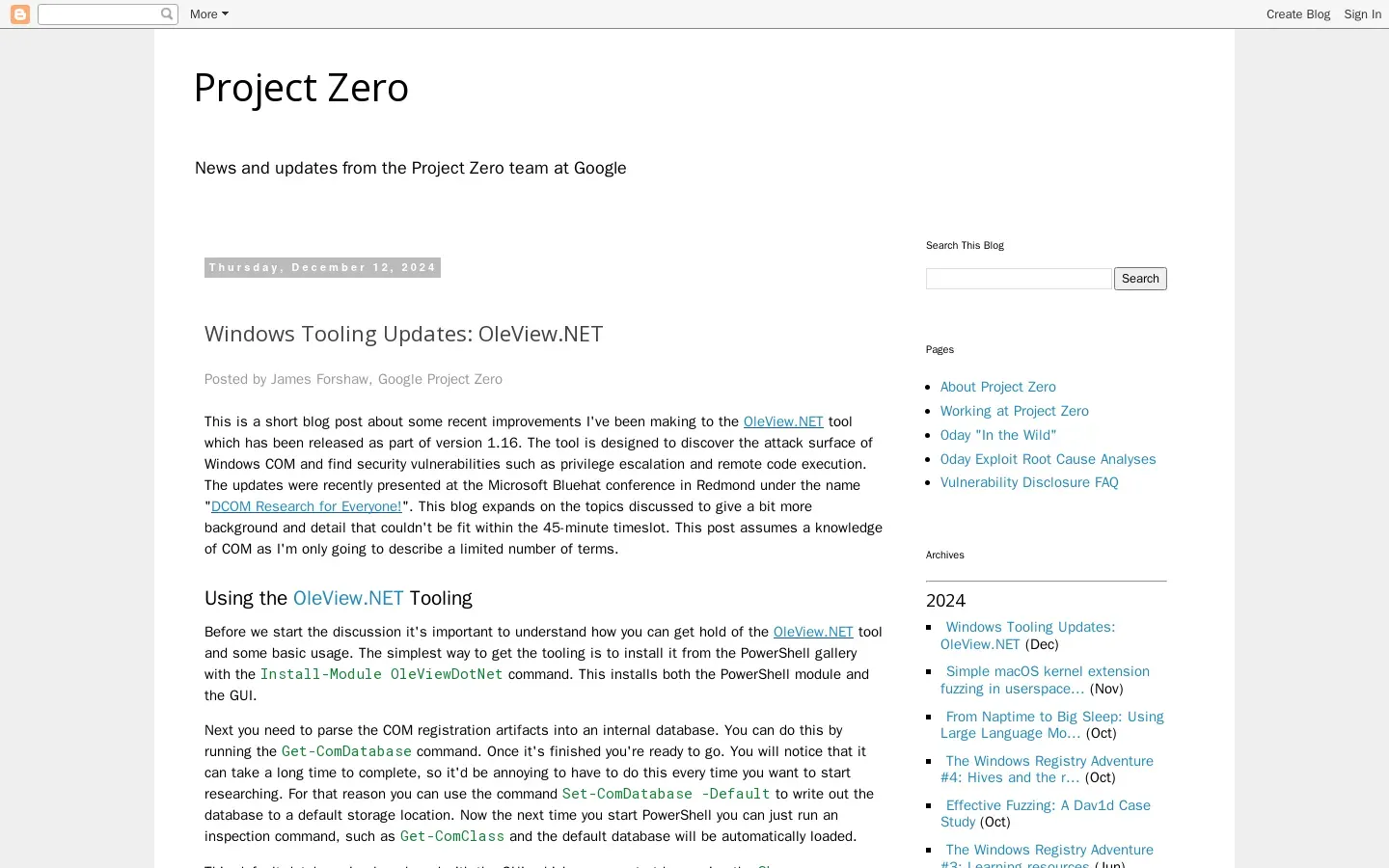Viewport: 1389px width, 868px height.
Task: Click OleView.NET link in section heading
Action: click(x=348, y=598)
